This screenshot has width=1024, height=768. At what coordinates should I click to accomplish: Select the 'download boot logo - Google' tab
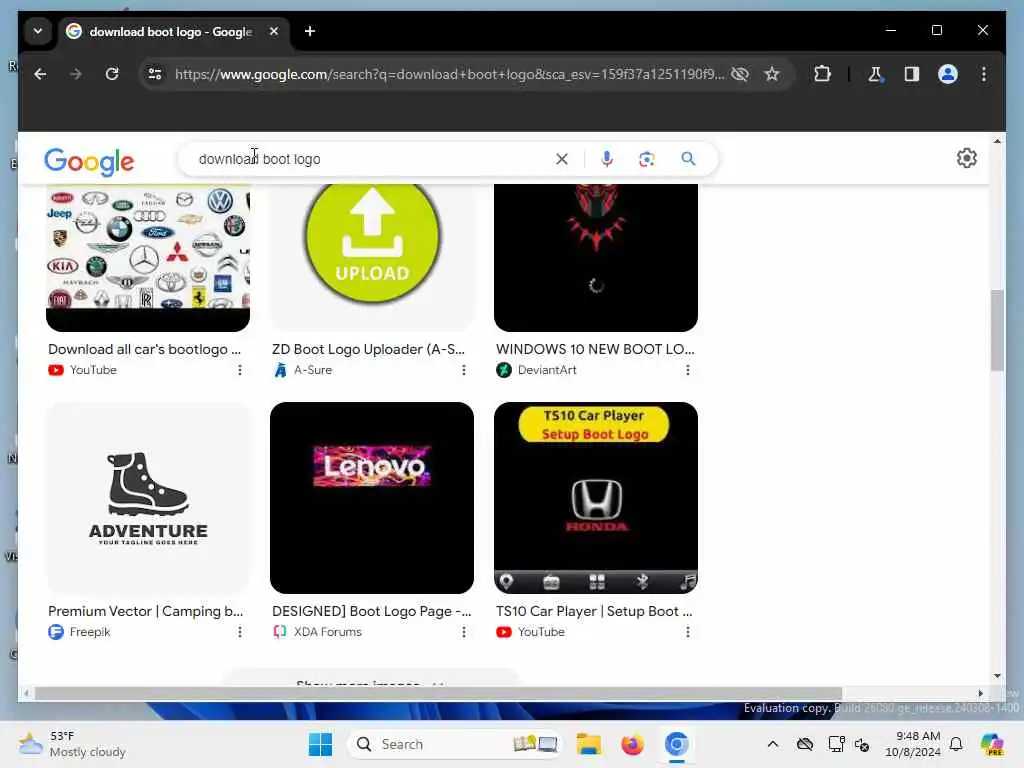pyautogui.click(x=170, y=31)
